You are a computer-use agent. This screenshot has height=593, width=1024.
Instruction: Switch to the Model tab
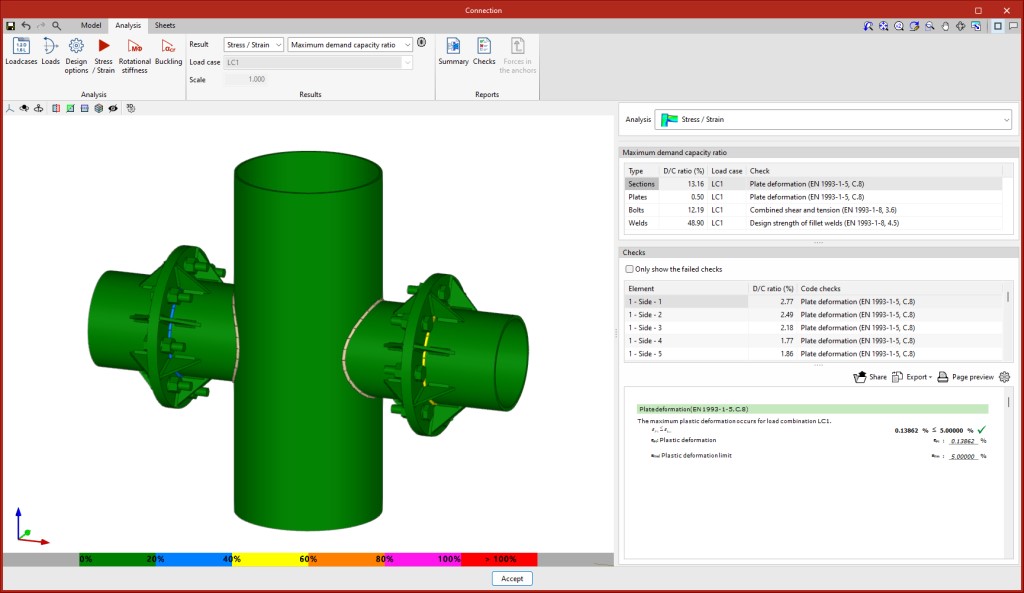point(91,24)
